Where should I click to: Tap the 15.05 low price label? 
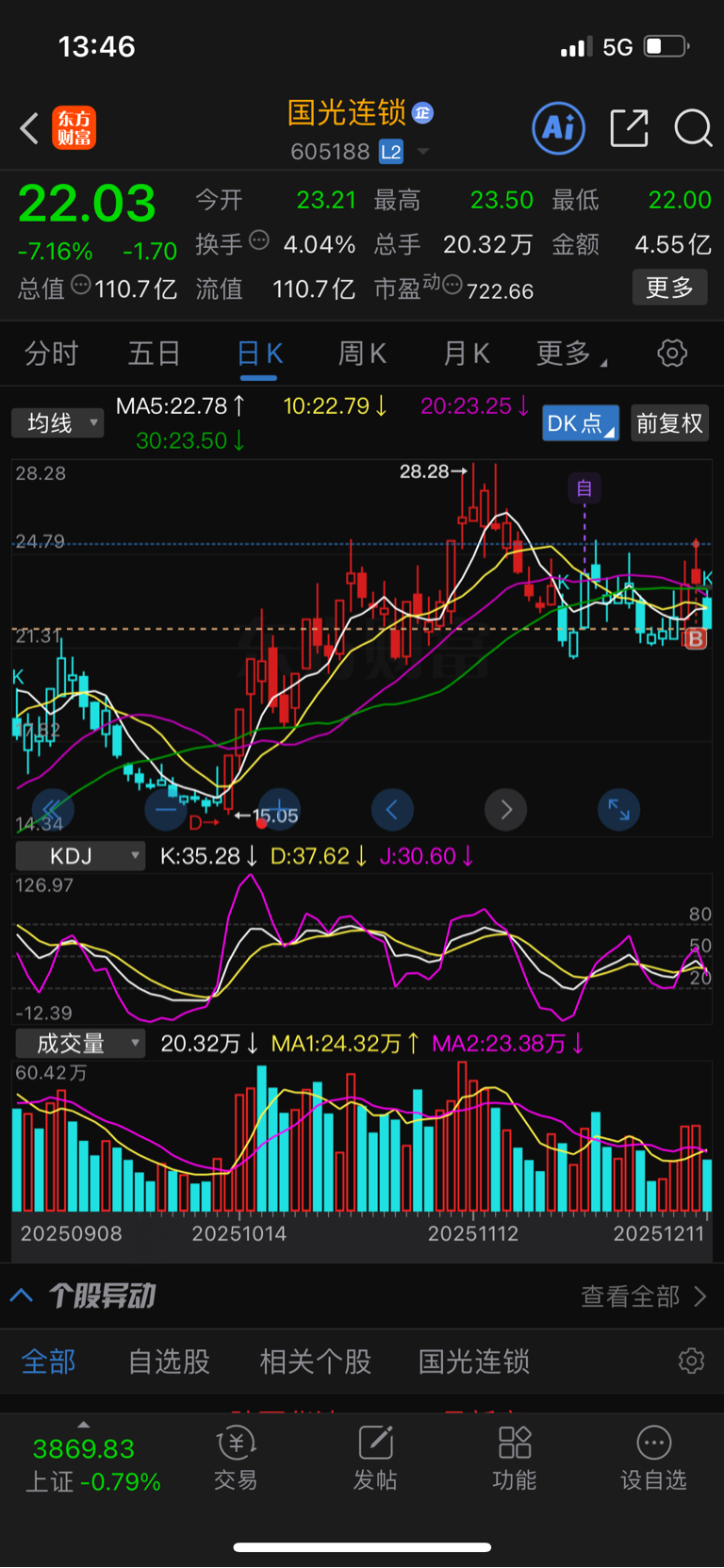(267, 816)
